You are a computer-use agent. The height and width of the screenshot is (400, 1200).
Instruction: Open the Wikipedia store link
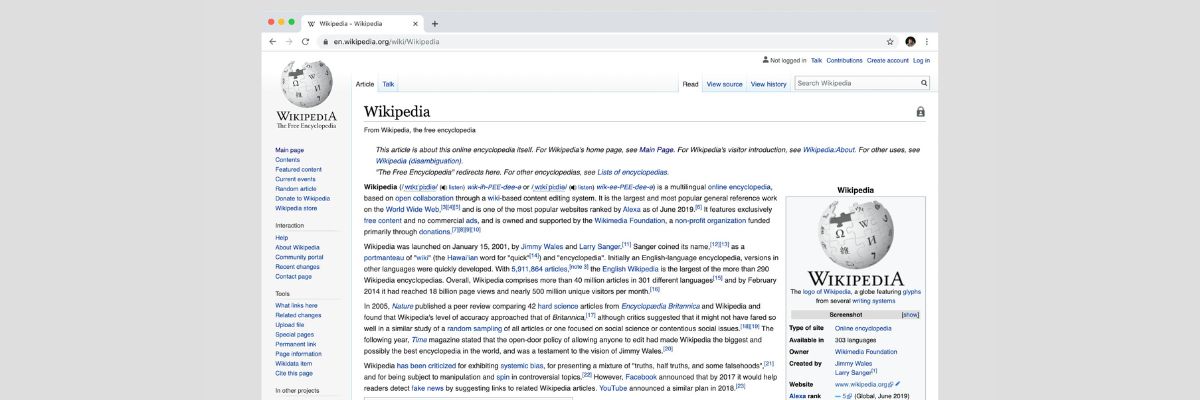296,208
